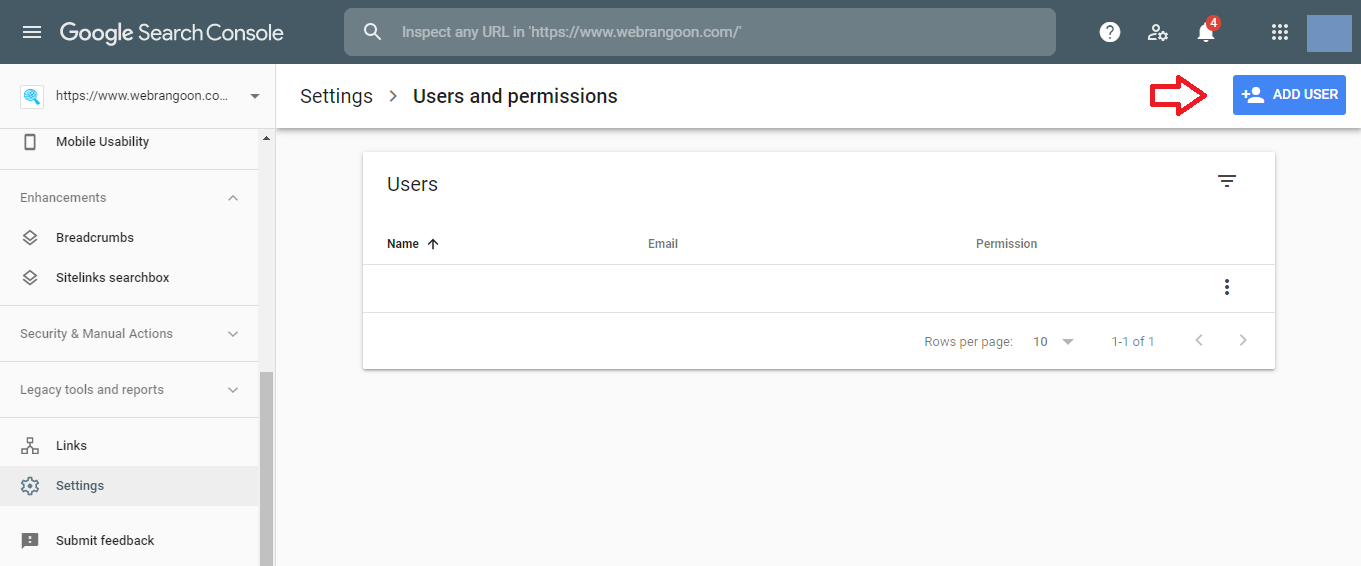Click the ADD USER button
The width and height of the screenshot is (1361, 566).
[1289, 95]
